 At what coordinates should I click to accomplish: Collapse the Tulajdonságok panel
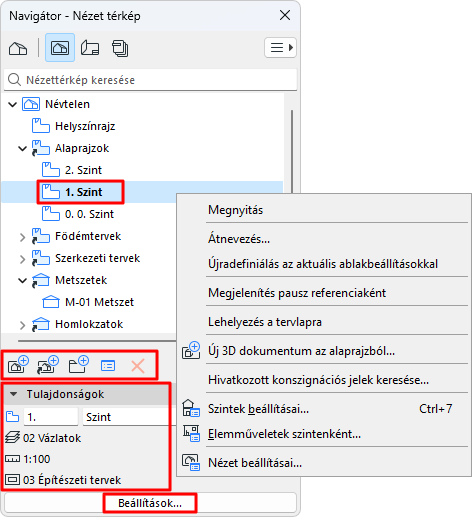click(14, 394)
